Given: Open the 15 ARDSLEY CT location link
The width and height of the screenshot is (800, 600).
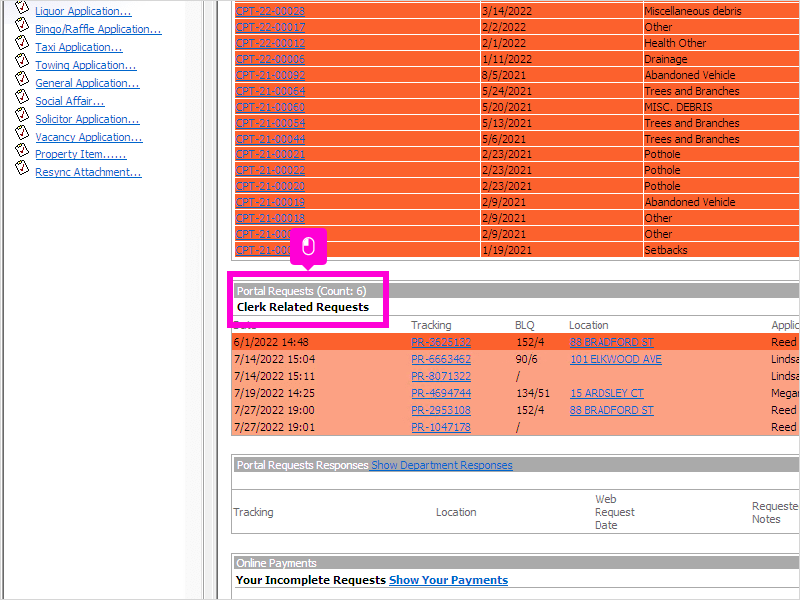Looking at the screenshot, I should [x=606, y=393].
